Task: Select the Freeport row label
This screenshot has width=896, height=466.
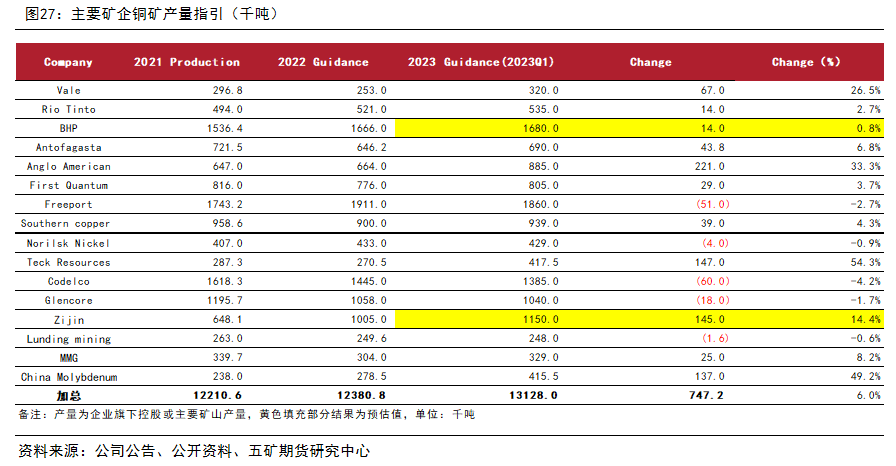Action: point(69,204)
